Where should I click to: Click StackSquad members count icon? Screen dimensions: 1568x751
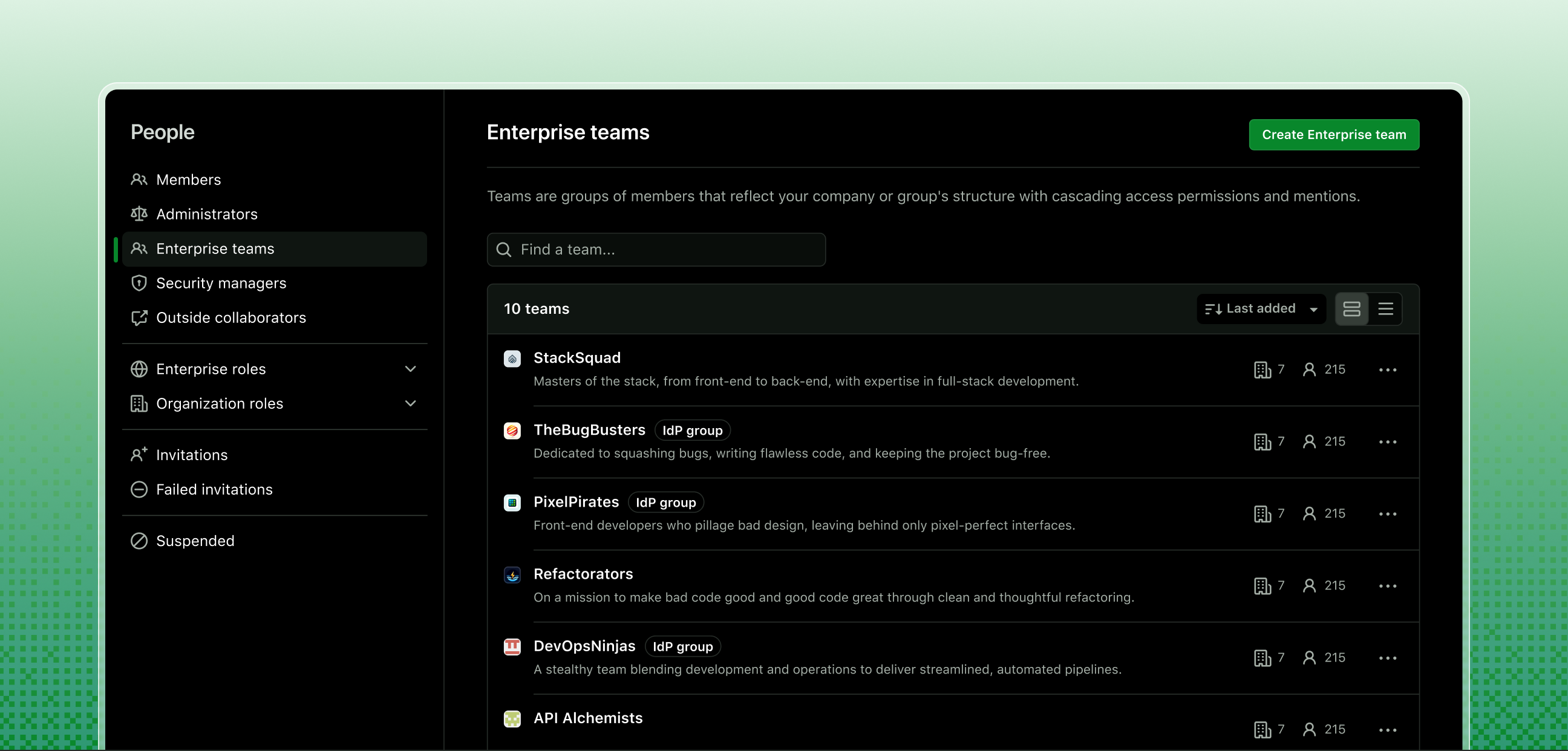click(1308, 369)
